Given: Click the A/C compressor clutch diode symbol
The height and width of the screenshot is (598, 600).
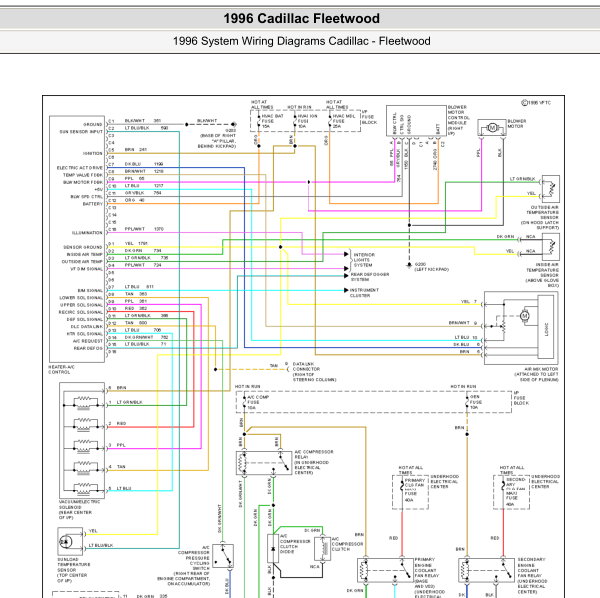Looking at the screenshot, I should [273, 549].
